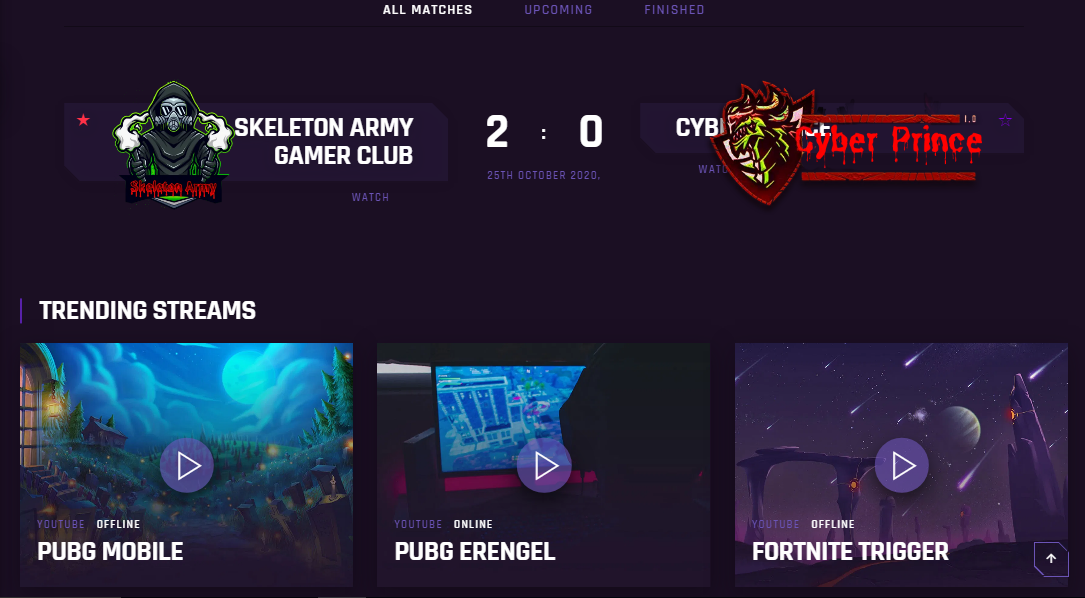Screen dimensions: 1085x598
Task: Play the PUBG Mobile stream
Action: [x=187, y=465]
